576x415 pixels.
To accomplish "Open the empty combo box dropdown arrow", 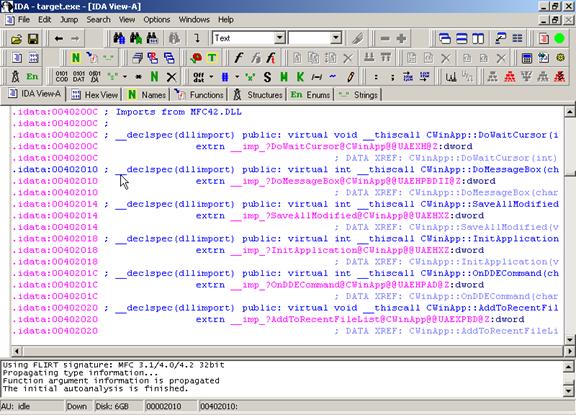I will click(x=335, y=38).
